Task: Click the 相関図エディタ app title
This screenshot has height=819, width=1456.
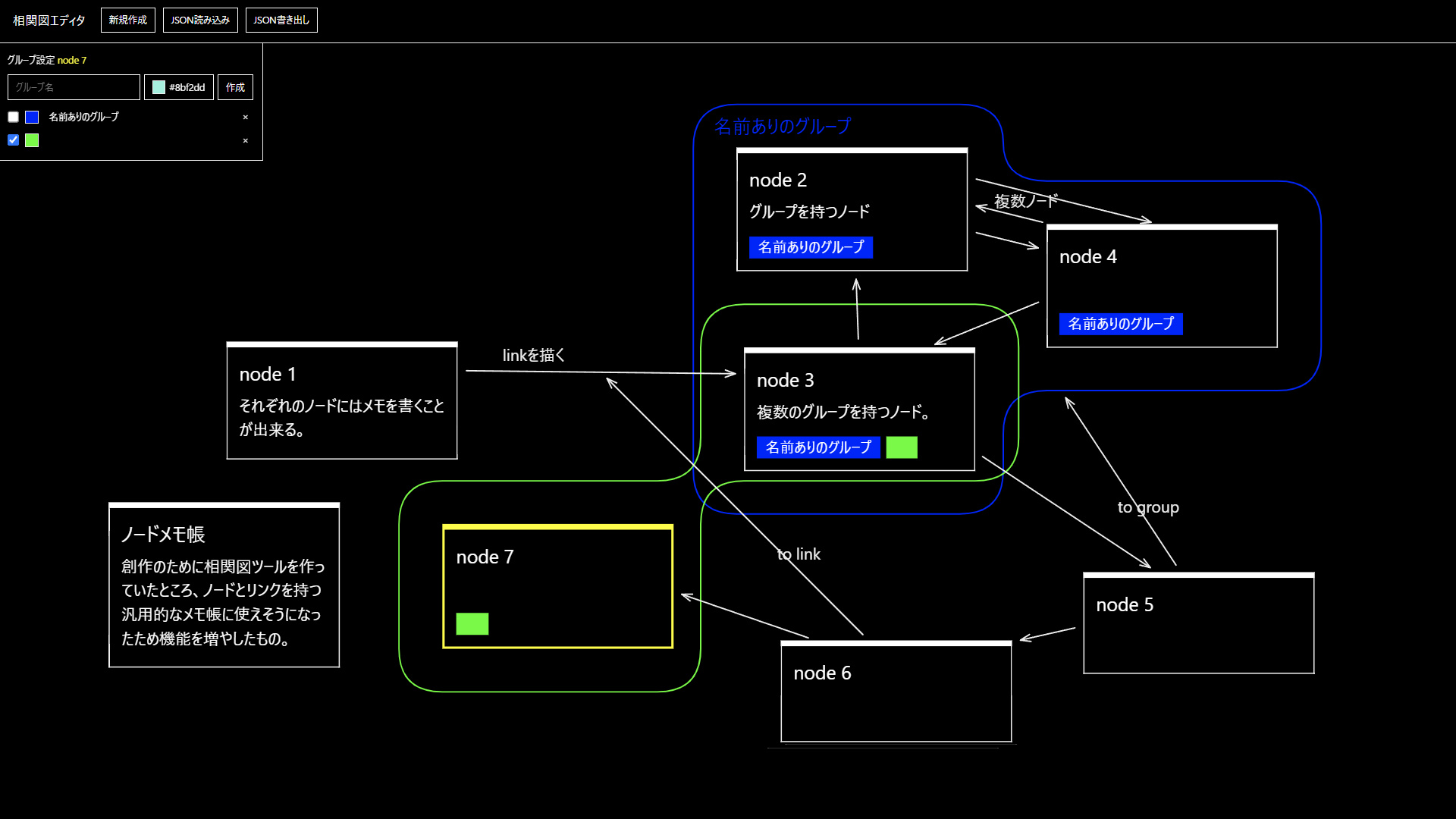Action: coord(49,20)
